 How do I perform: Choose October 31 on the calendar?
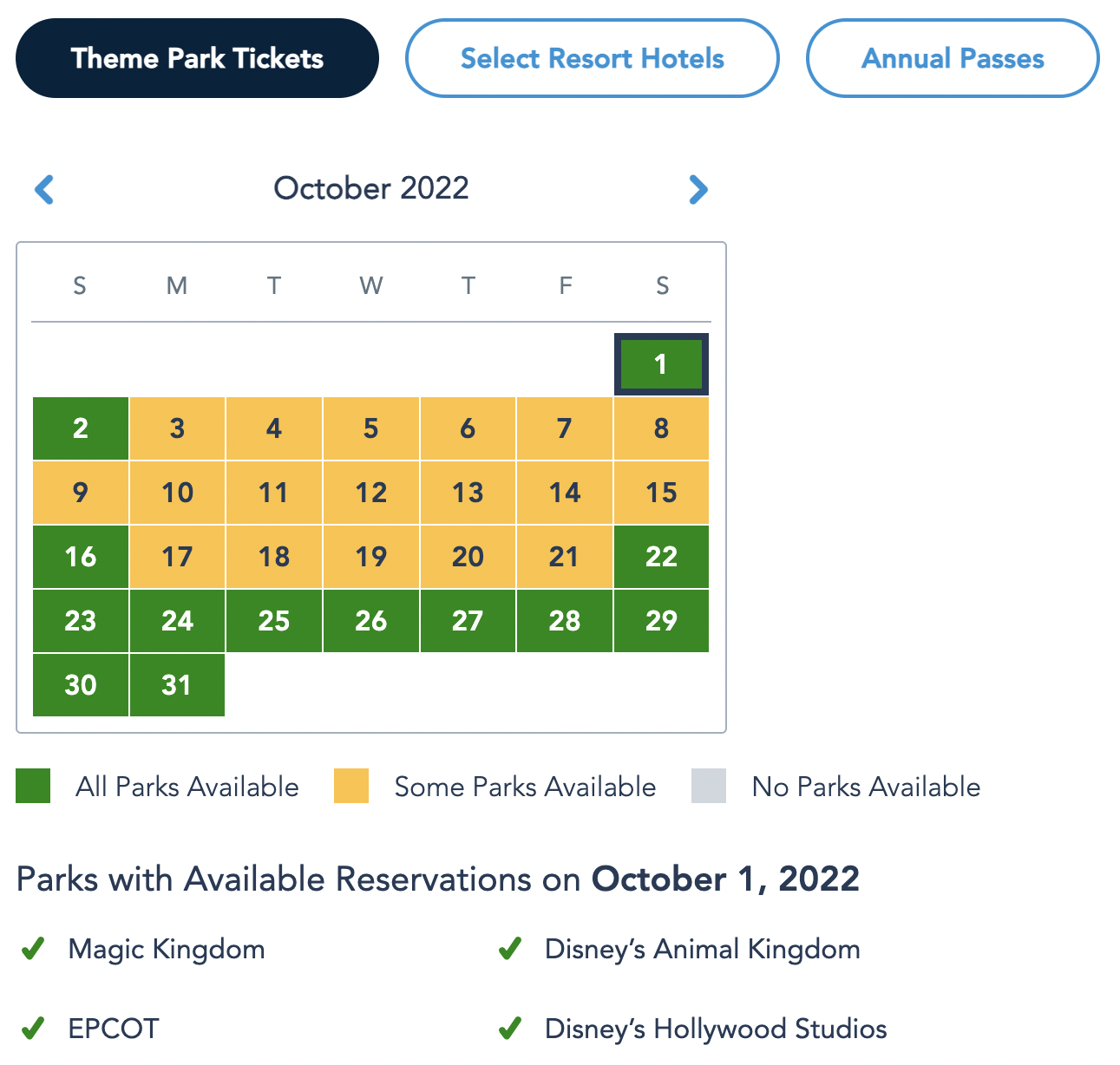[177, 685]
